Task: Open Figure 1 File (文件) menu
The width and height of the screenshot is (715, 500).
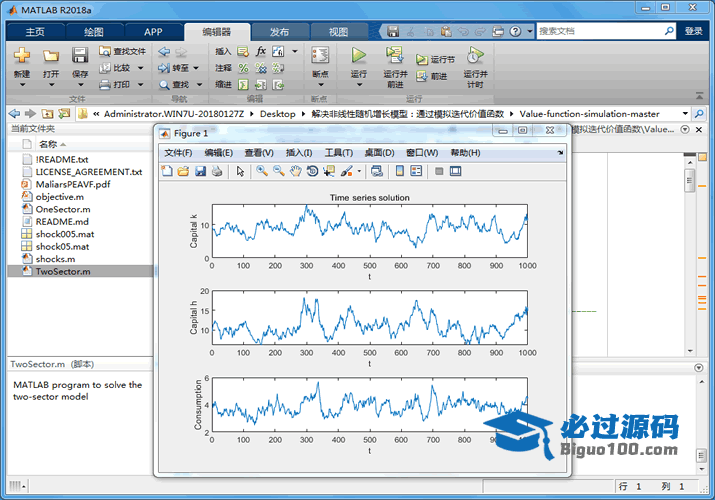Action: (x=178, y=153)
